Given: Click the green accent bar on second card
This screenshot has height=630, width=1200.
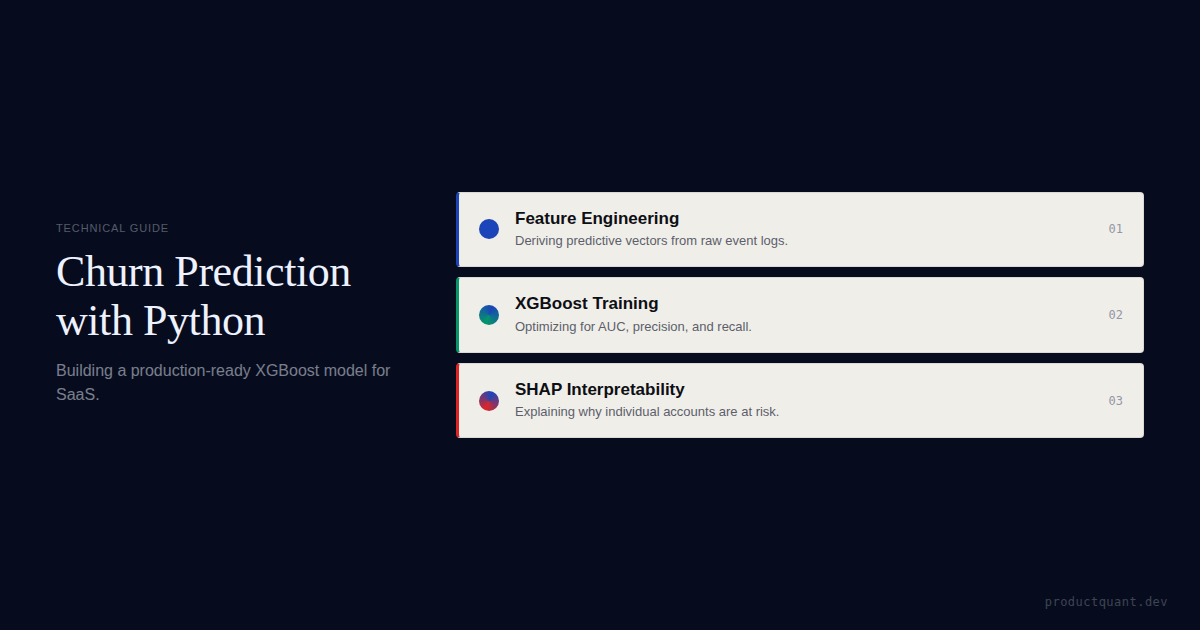Looking at the screenshot, I should (458, 315).
